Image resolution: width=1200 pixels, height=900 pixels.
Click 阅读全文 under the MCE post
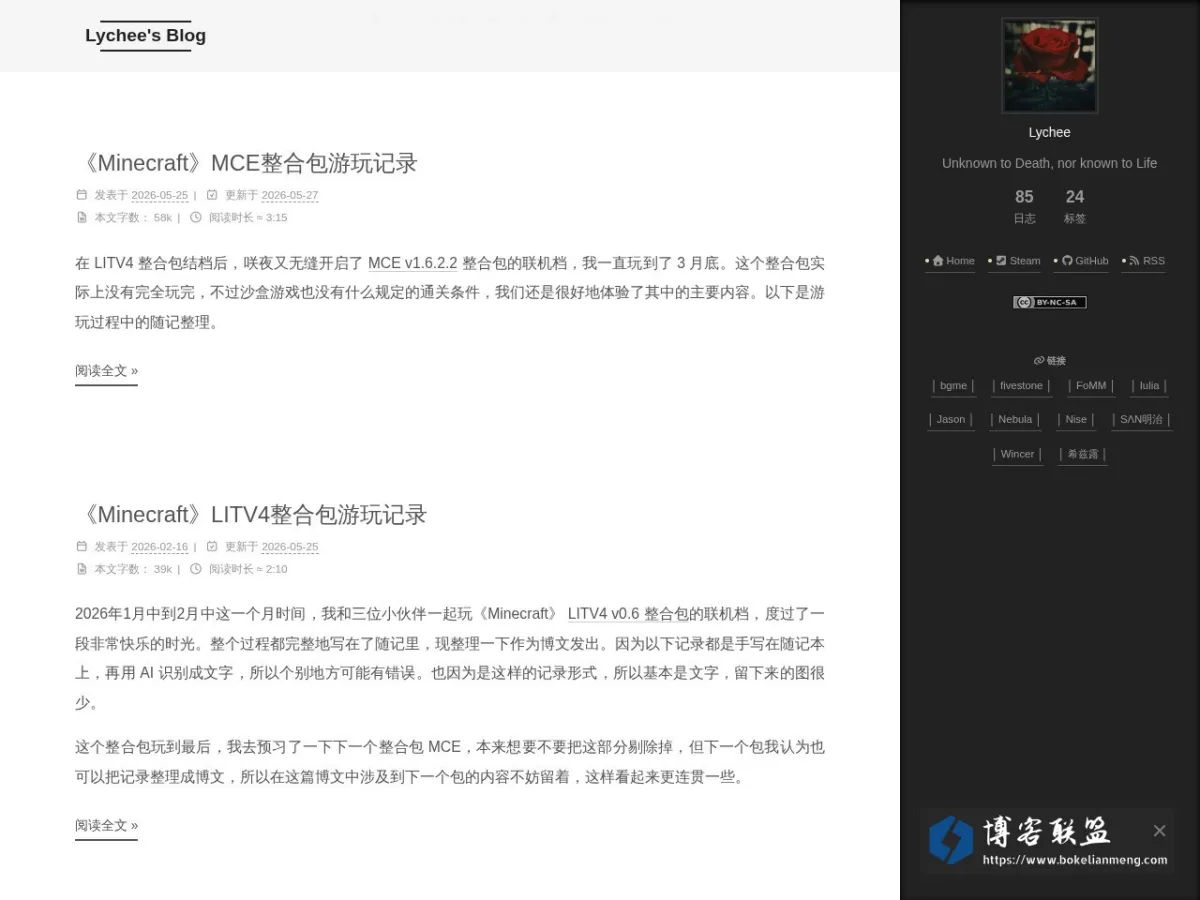(106, 371)
